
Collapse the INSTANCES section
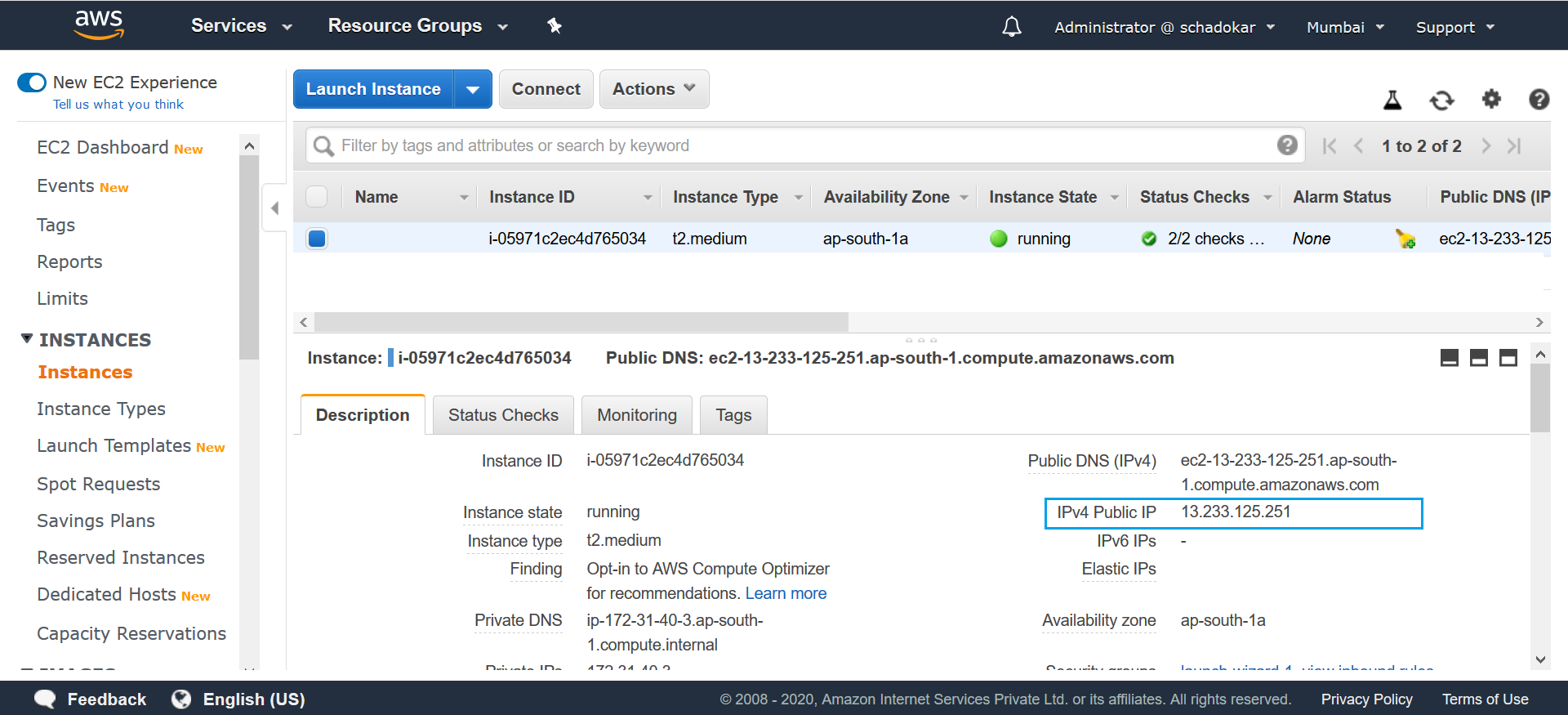pyautogui.click(x=27, y=339)
